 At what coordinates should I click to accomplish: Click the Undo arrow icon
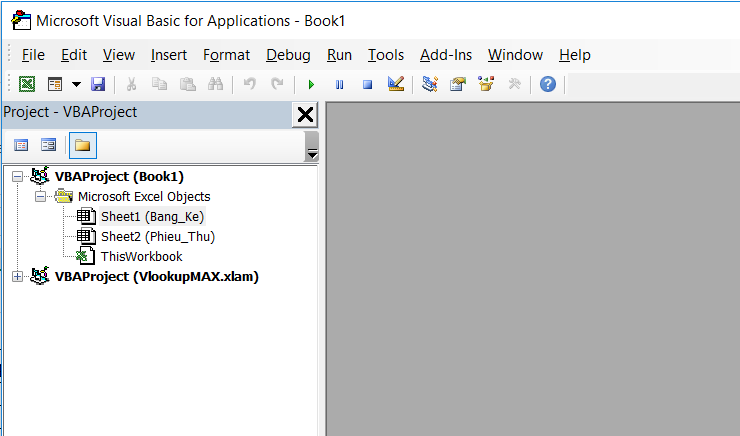[x=250, y=84]
